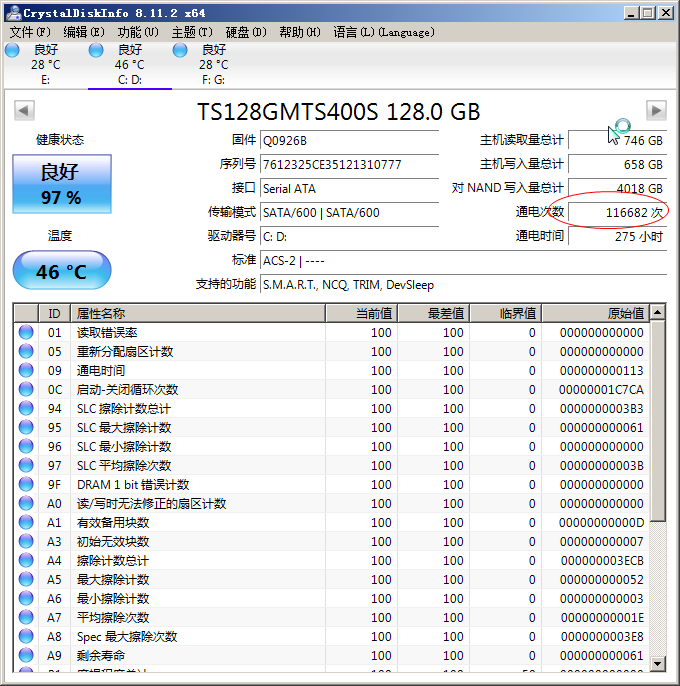The image size is (680, 686).
Task: Click the status orb for A9 剩余寿命
Action: pos(26,655)
